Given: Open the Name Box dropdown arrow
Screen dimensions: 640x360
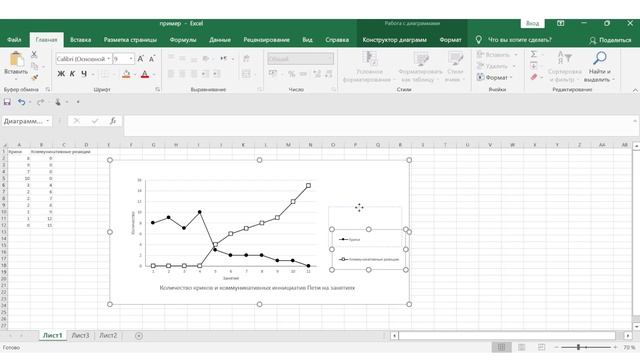Looking at the screenshot, I should (48, 121).
